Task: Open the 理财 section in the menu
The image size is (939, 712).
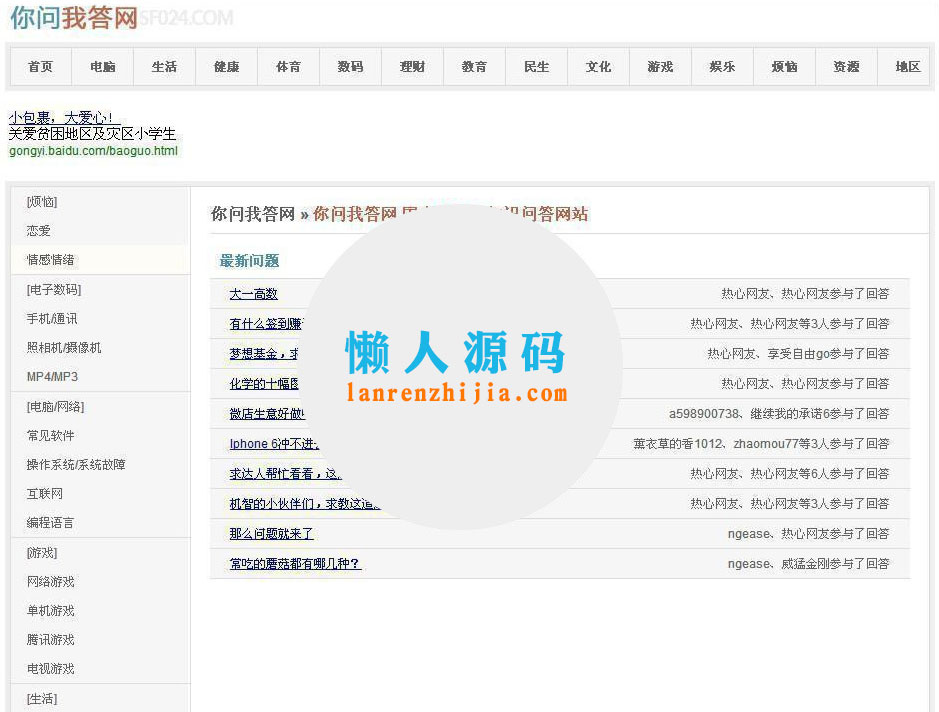Action: [412, 67]
